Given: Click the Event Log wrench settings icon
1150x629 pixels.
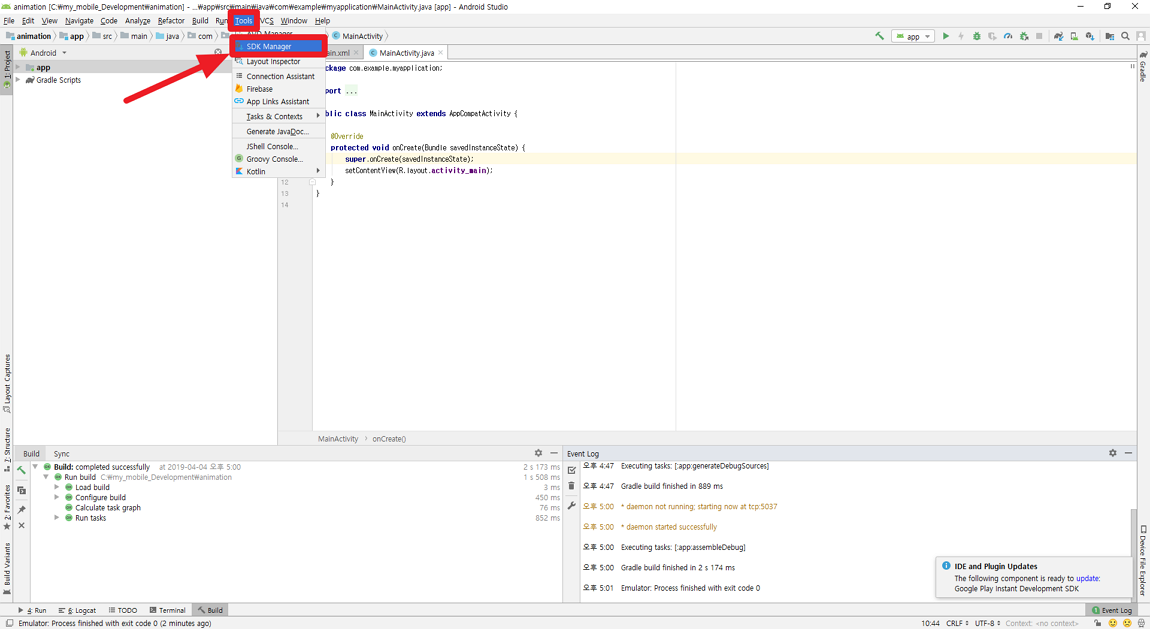Looking at the screenshot, I should tap(571, 505).
